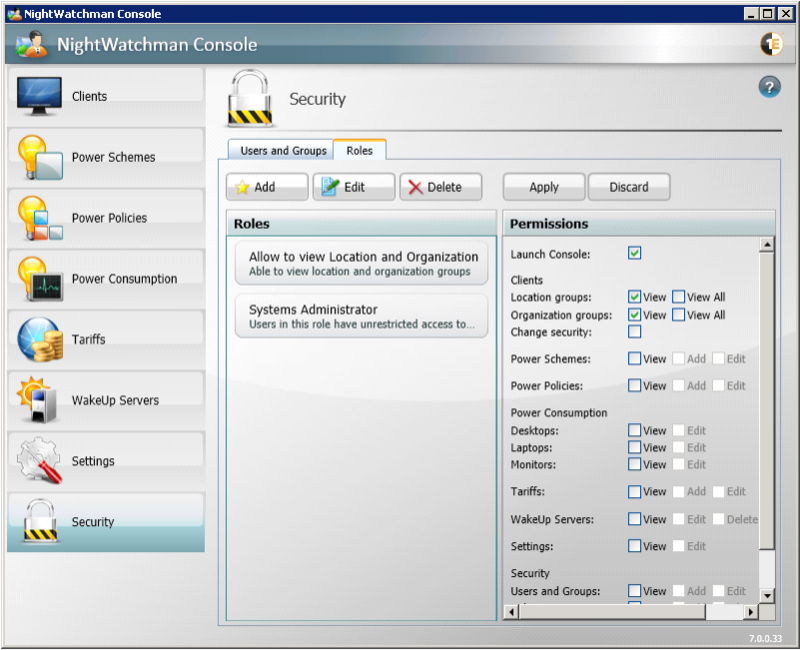This screenshot has width=800, height=650.
Task: Click the permissions scroll down arrow
Action: pyautogui.click(x=767, y=596)
